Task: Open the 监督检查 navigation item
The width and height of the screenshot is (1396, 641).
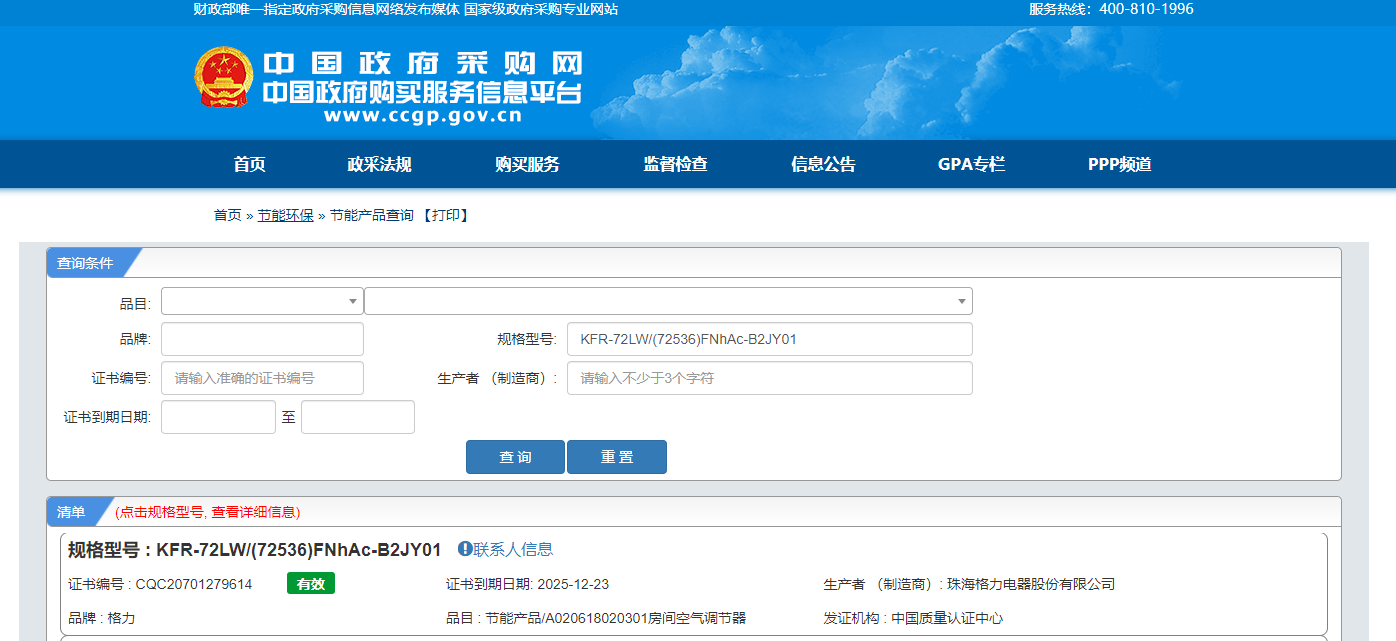Action: tap(675, 165)
